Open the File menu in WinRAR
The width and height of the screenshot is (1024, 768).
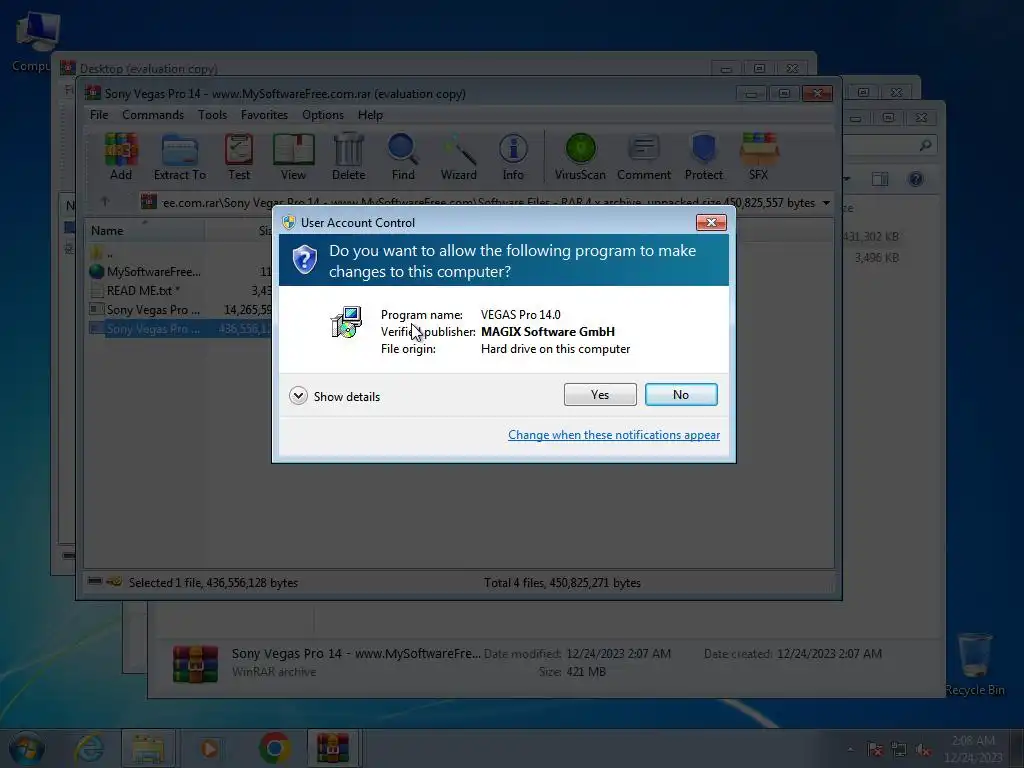[x=99, y=115]
